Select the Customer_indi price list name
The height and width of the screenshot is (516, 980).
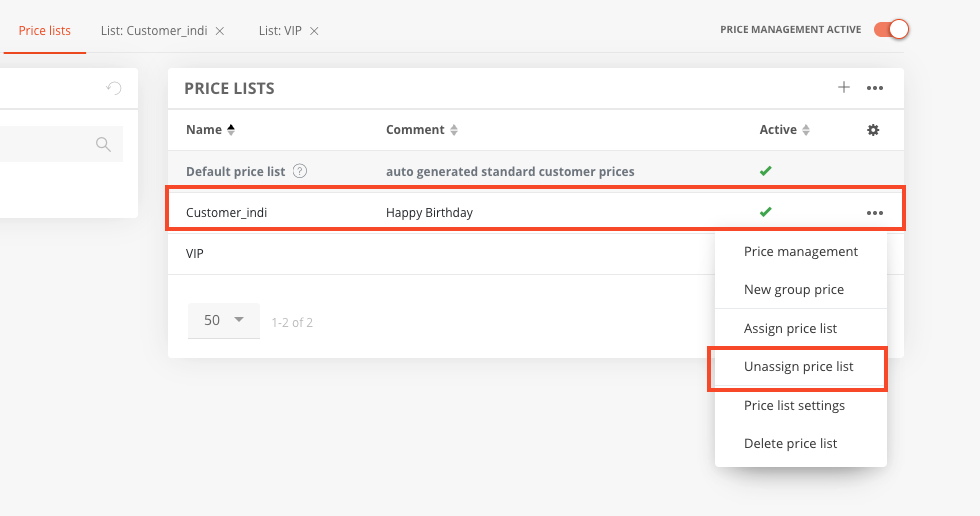pyautogui.click(x=226, y=212)
